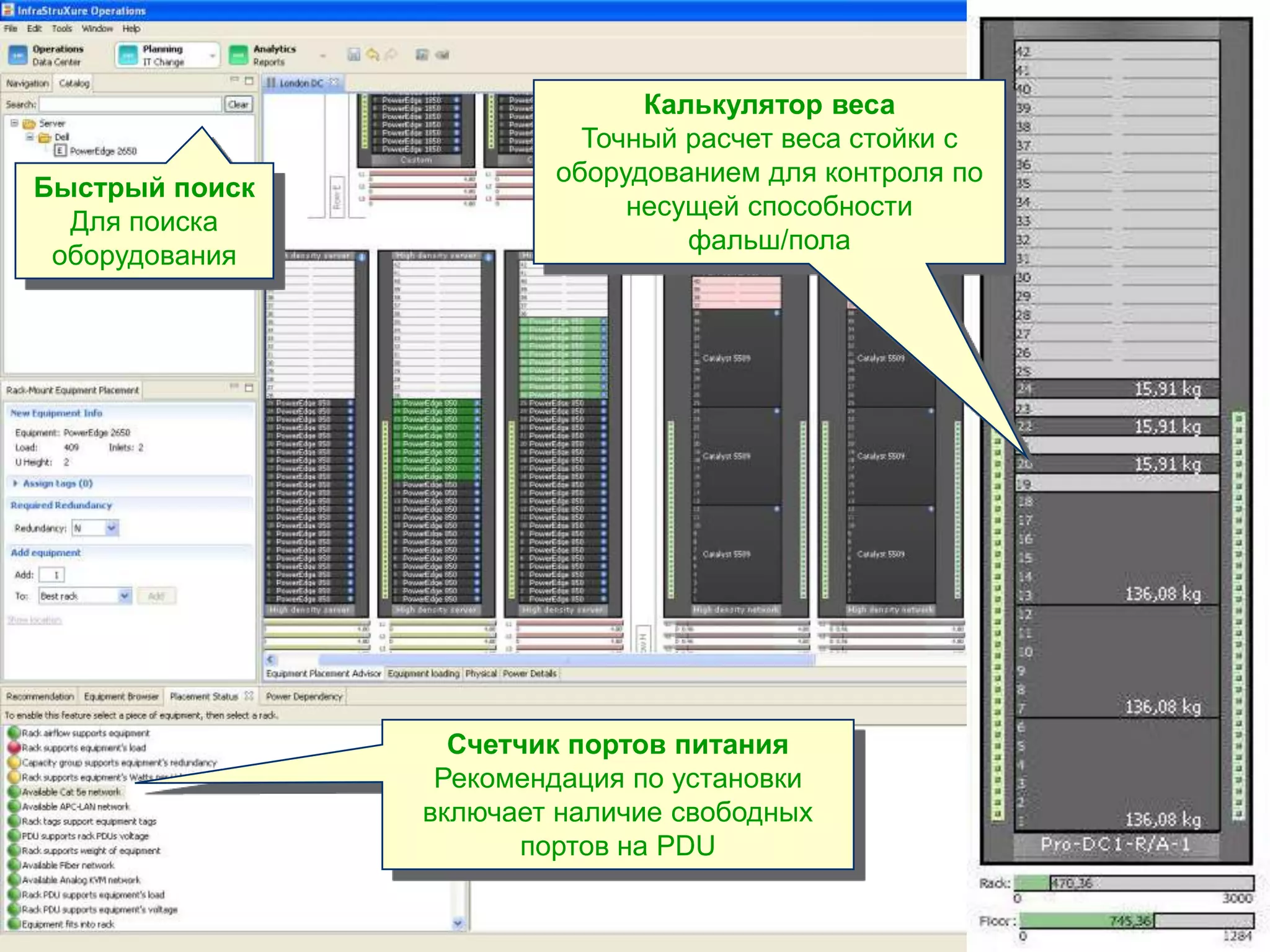Click the Redo toolbar icon

391,55
